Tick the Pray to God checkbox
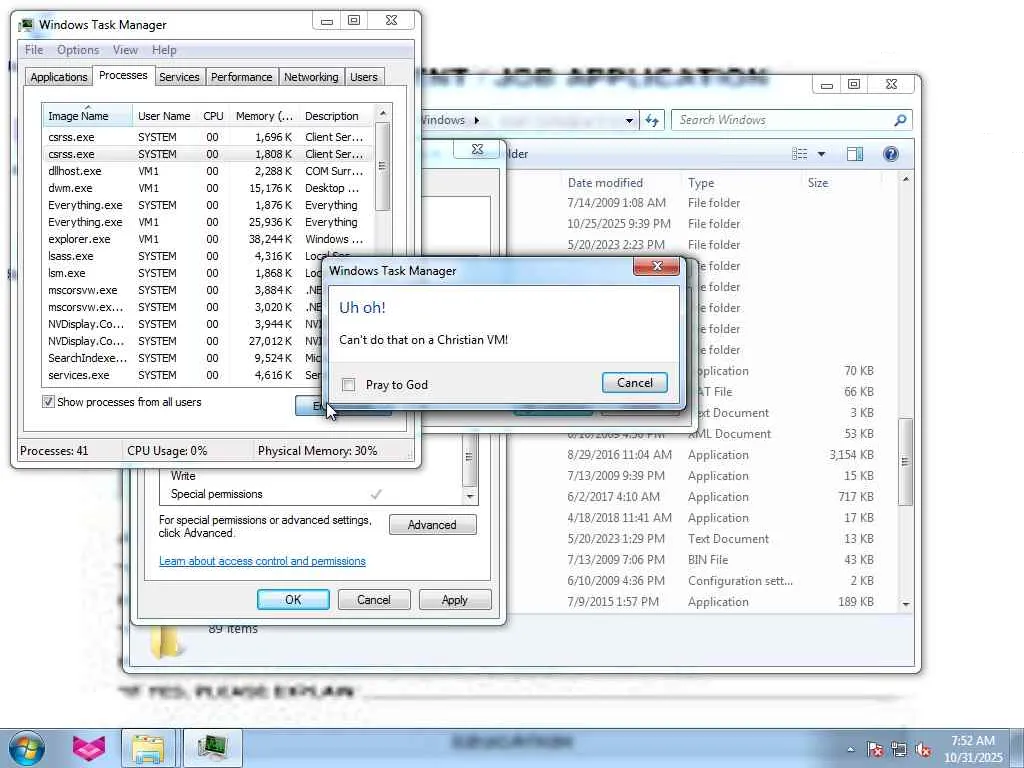This screenshot has width=1024, height=768. tap(349, 385)
